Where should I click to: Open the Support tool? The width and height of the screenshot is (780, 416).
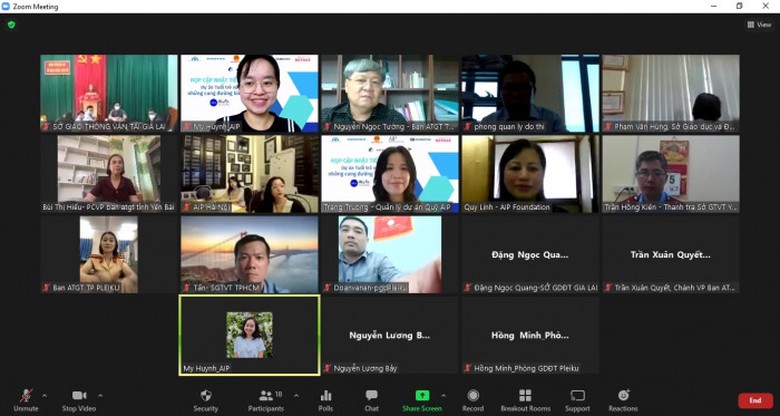coord(577,399)
